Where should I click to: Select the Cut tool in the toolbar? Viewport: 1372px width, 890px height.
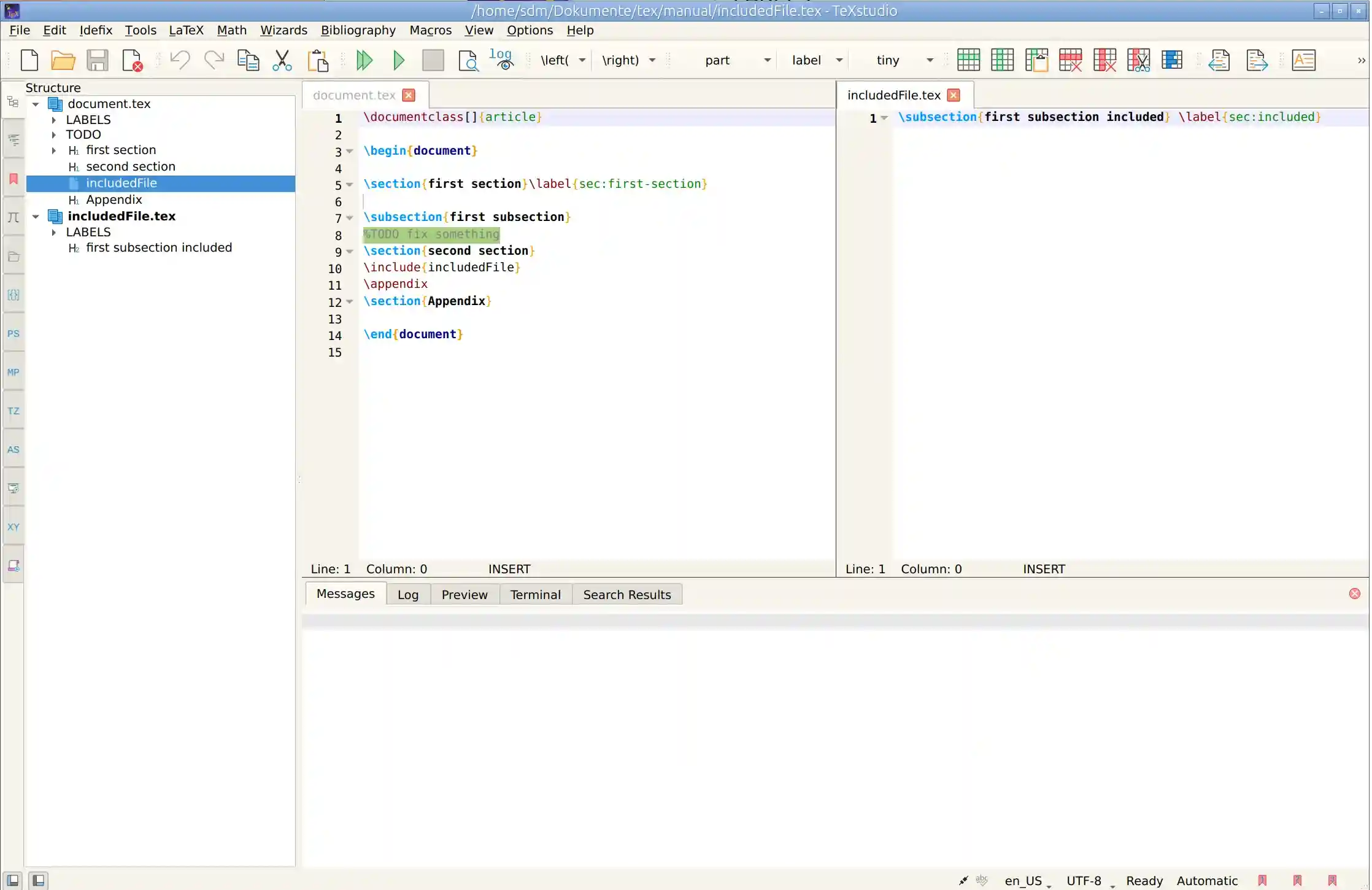(281, 60)
